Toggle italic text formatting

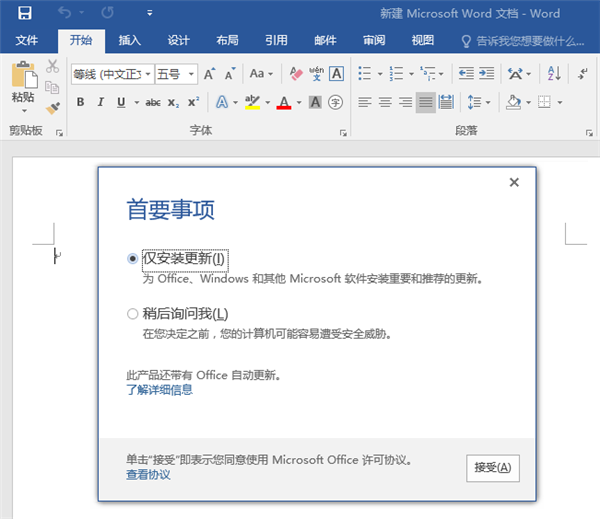tap(100, 102)
